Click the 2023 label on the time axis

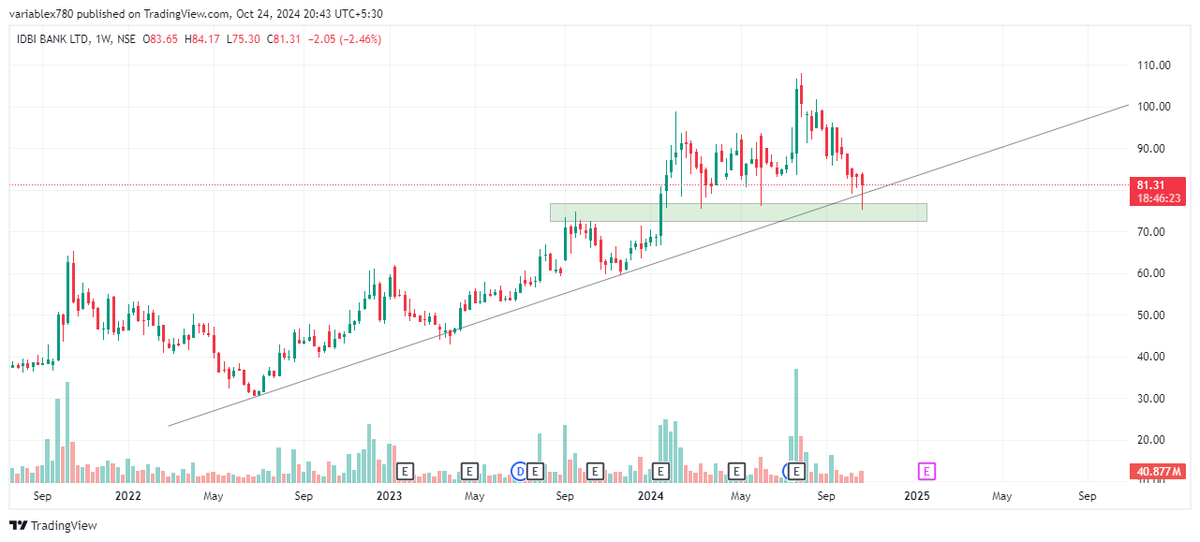[389, 496]
